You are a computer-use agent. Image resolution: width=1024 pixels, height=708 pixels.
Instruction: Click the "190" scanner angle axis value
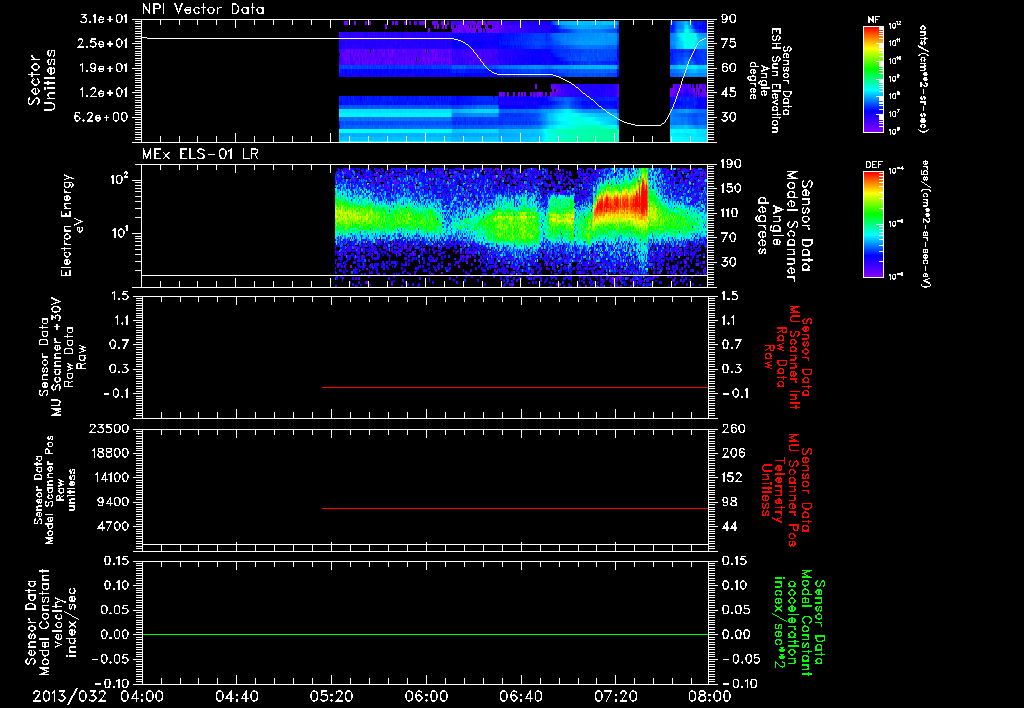pyautogui.click(x=731, y=164)
